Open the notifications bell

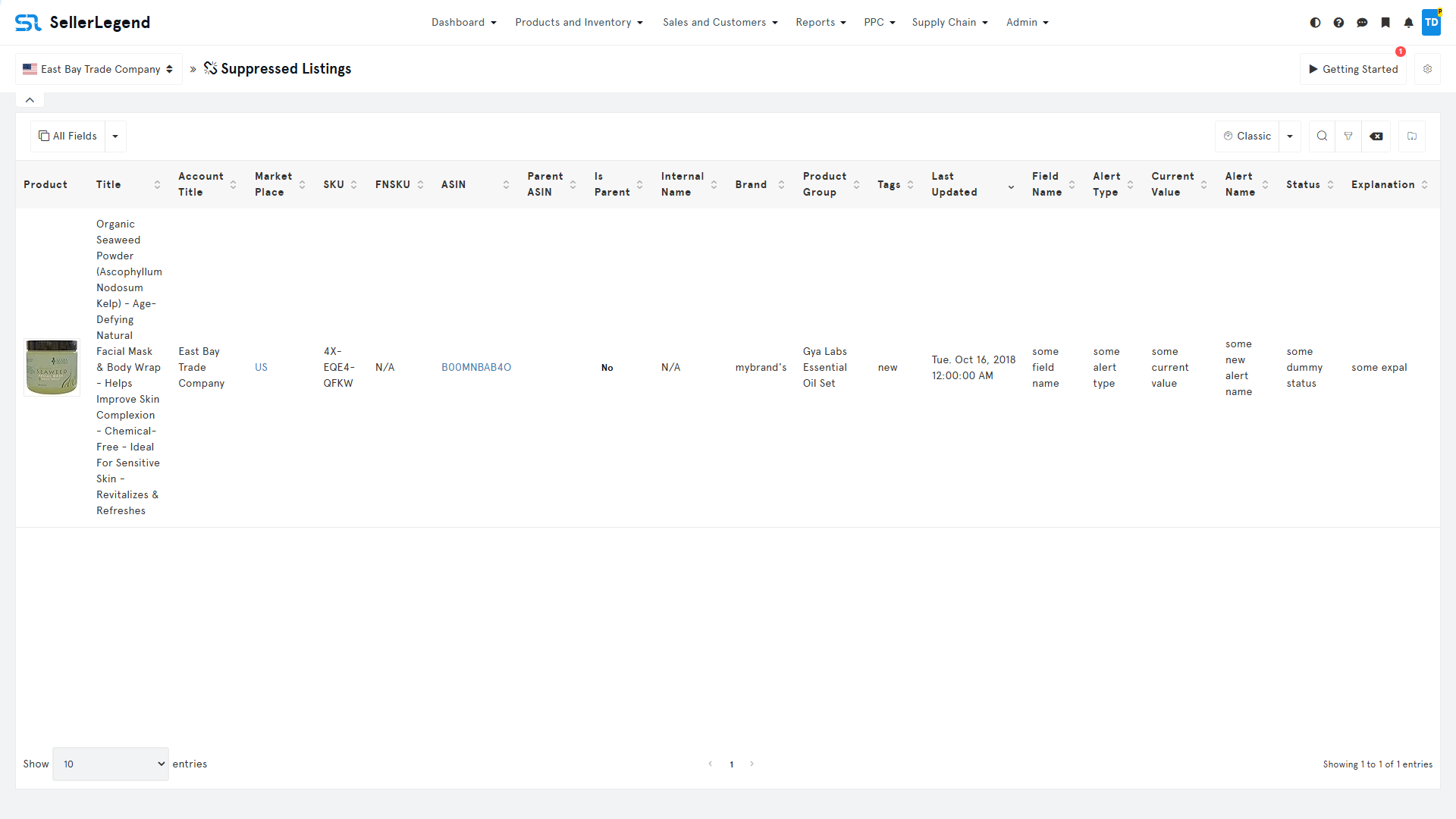pos(1409,23)
